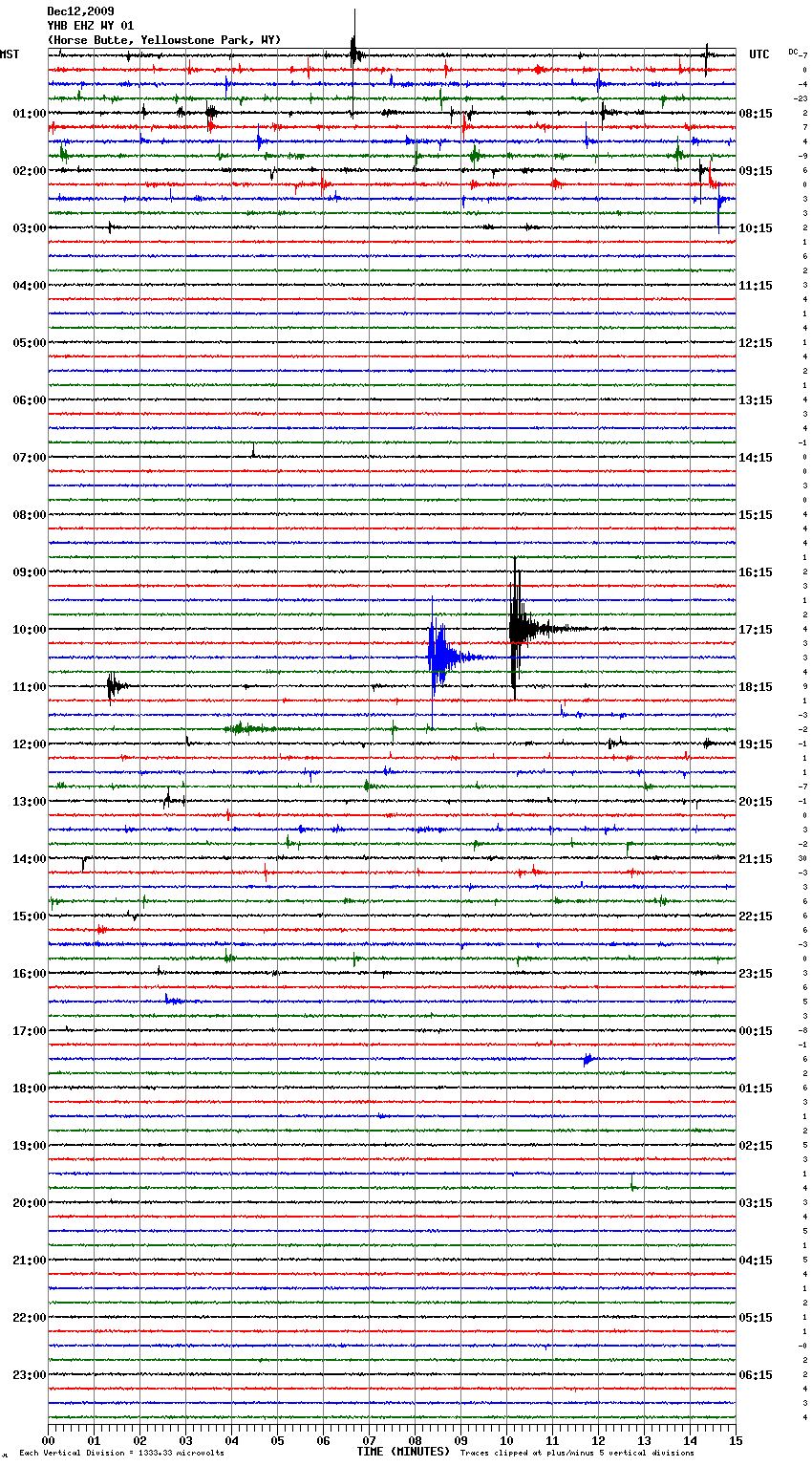Click the 00:15 UTC time label
Viewport: 812px width, 1466px height.
coord(756,1031)
